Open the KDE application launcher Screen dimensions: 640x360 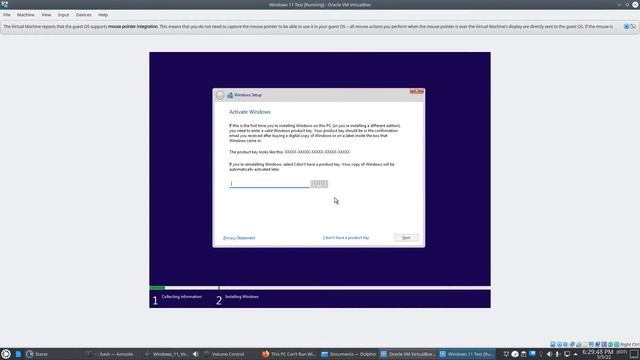tap(6, 354)
